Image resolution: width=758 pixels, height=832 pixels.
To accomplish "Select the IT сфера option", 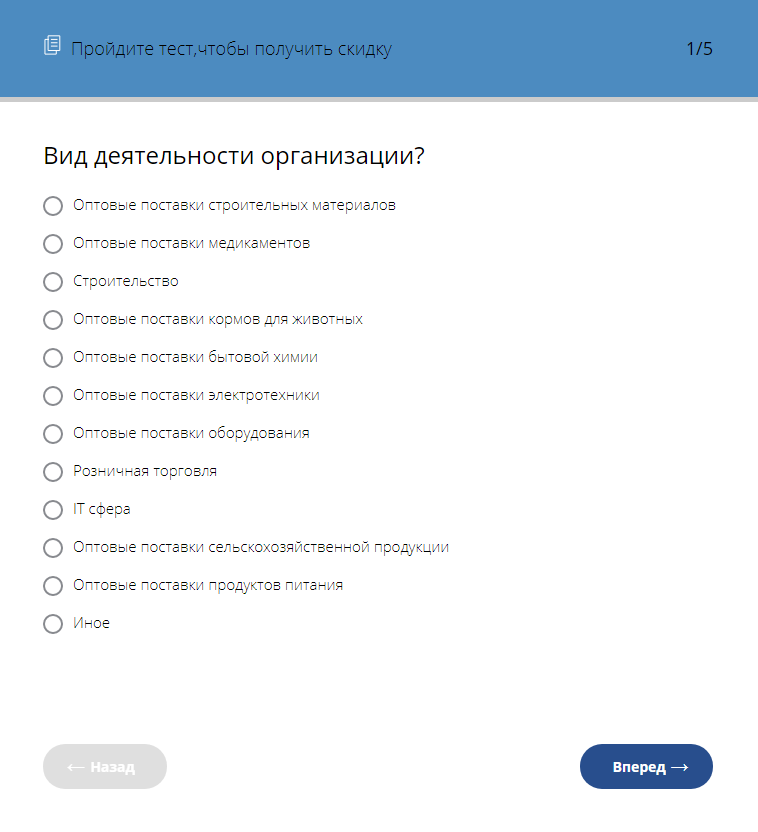I will [52, 510].
